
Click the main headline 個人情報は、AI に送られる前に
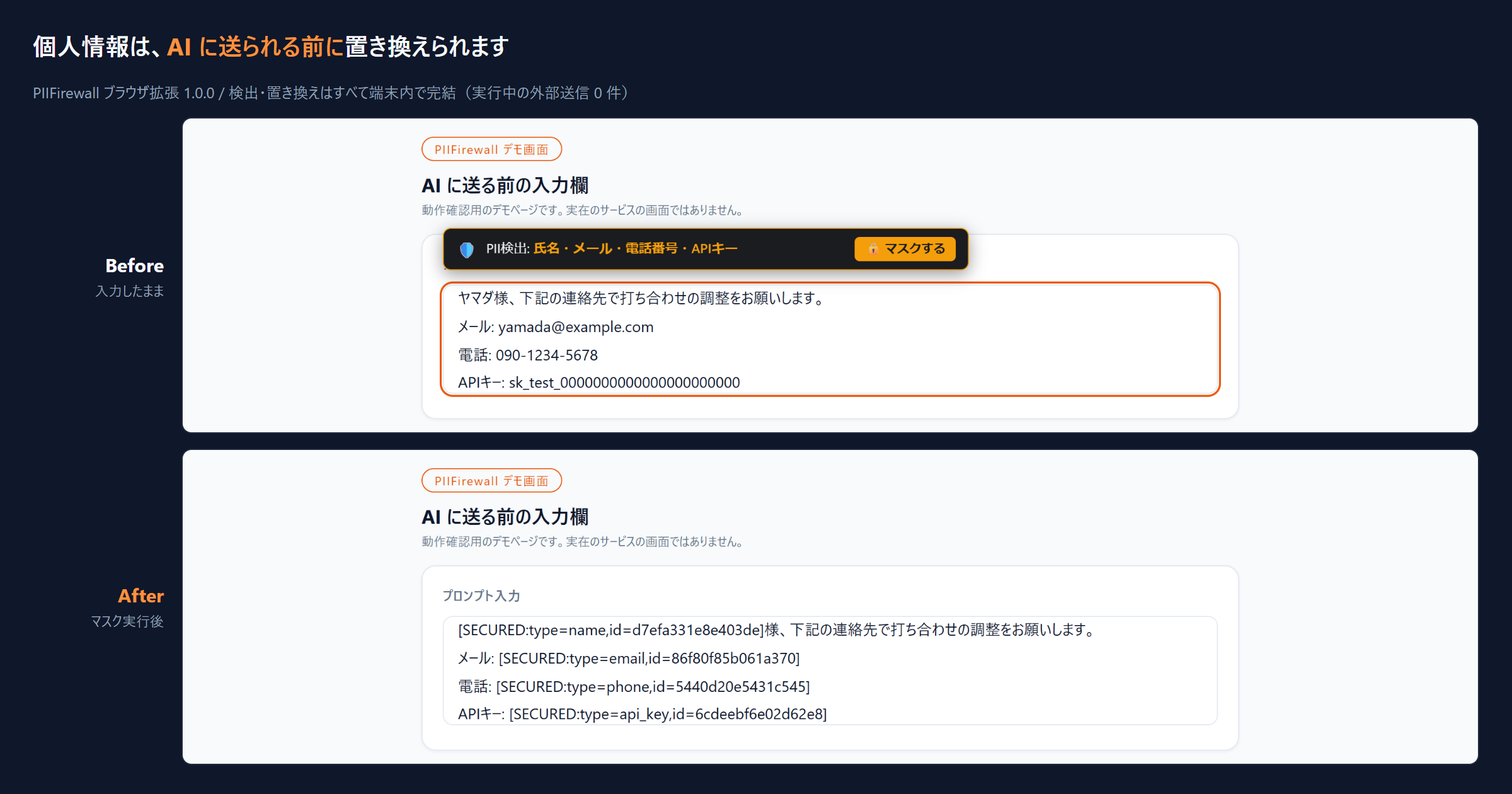pyautogui.click(x=271, y=47)
